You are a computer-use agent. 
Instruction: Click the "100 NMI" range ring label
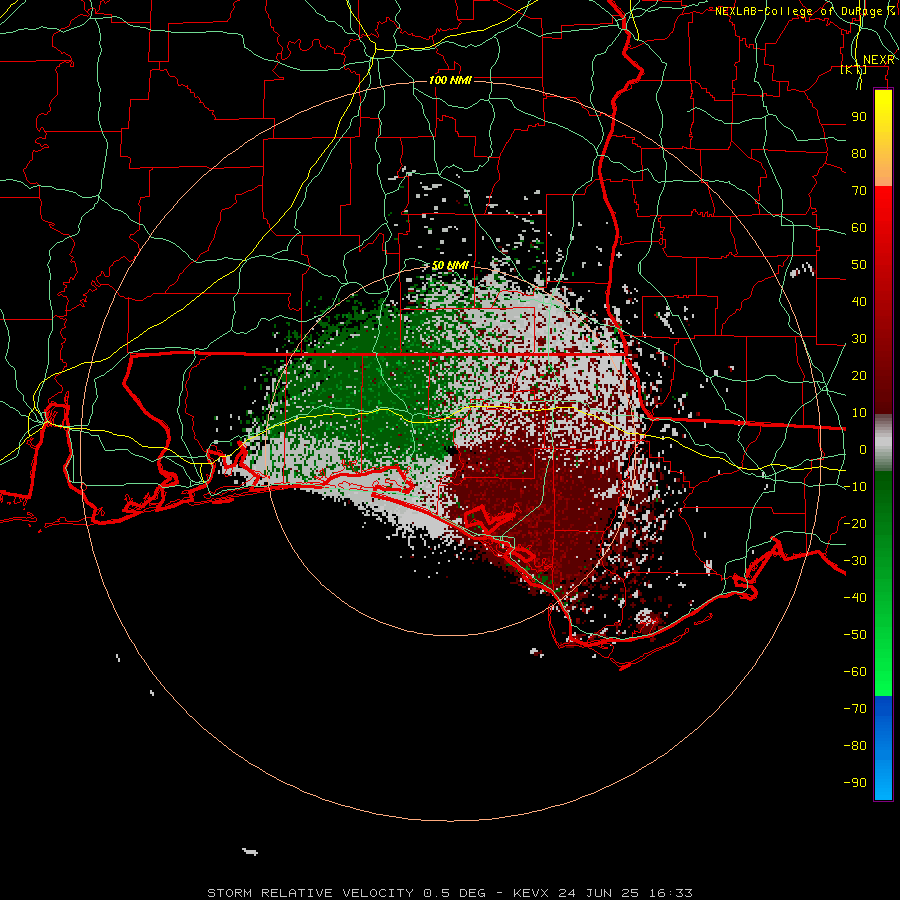click(x=450, y=80)
